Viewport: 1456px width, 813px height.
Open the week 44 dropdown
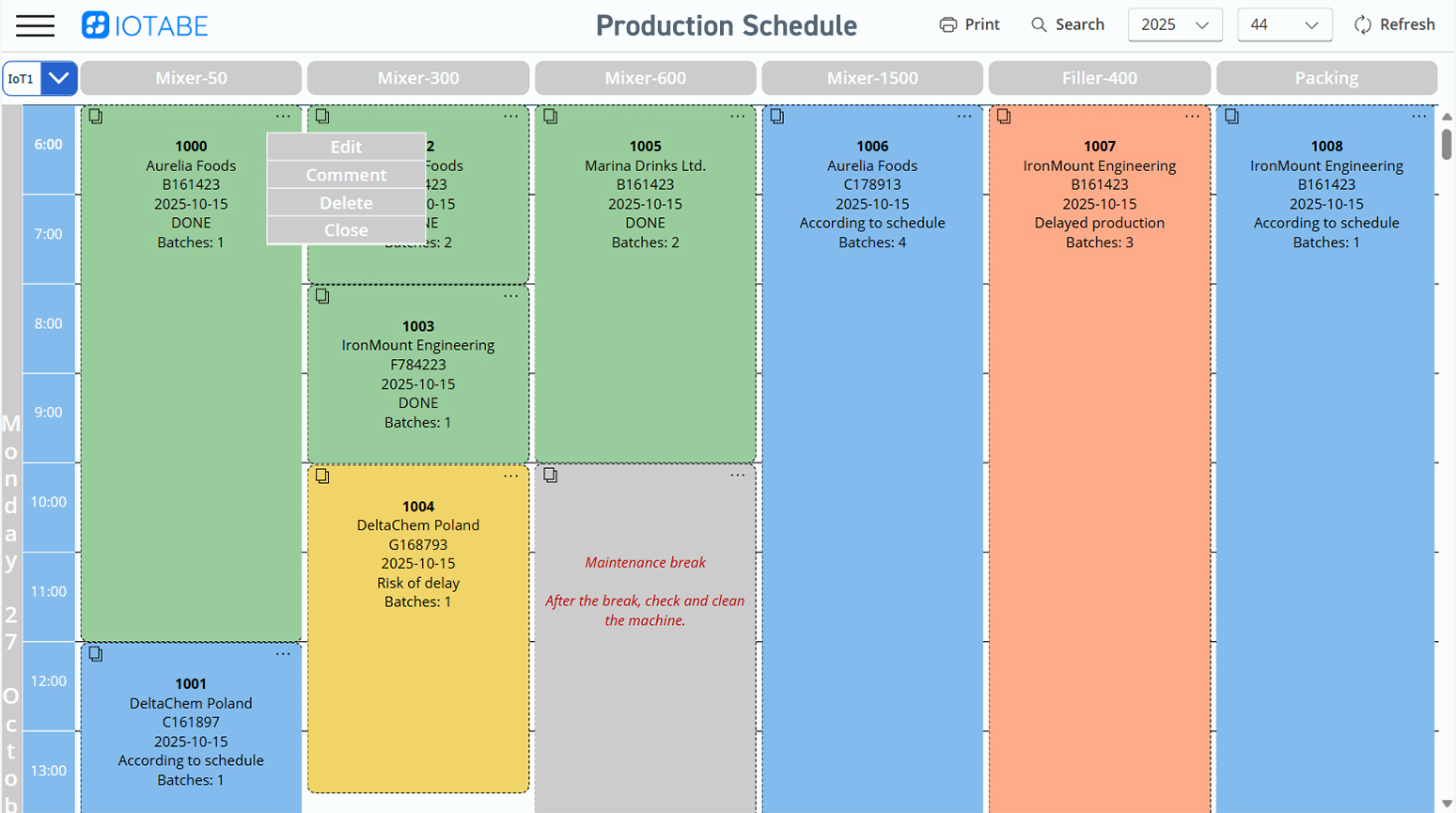point(1285,25)
